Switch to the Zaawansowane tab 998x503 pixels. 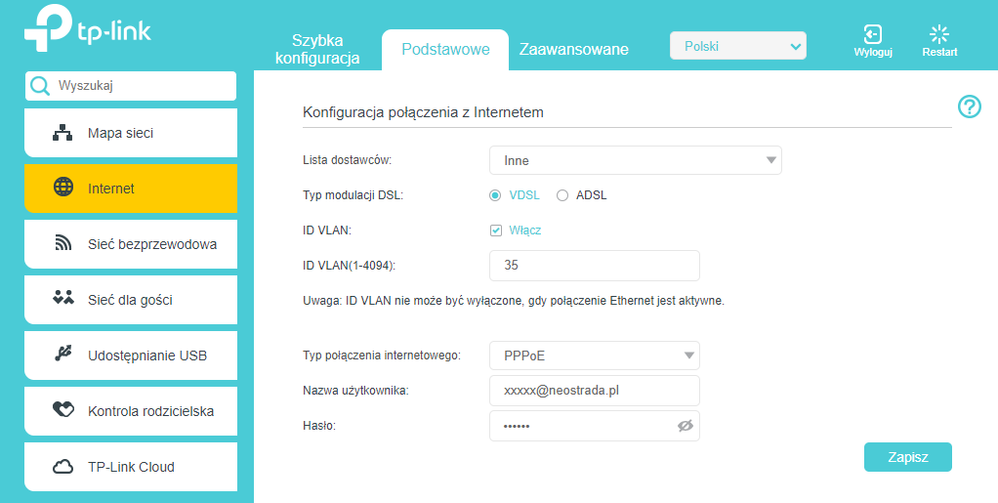click(x=573, y=49)
